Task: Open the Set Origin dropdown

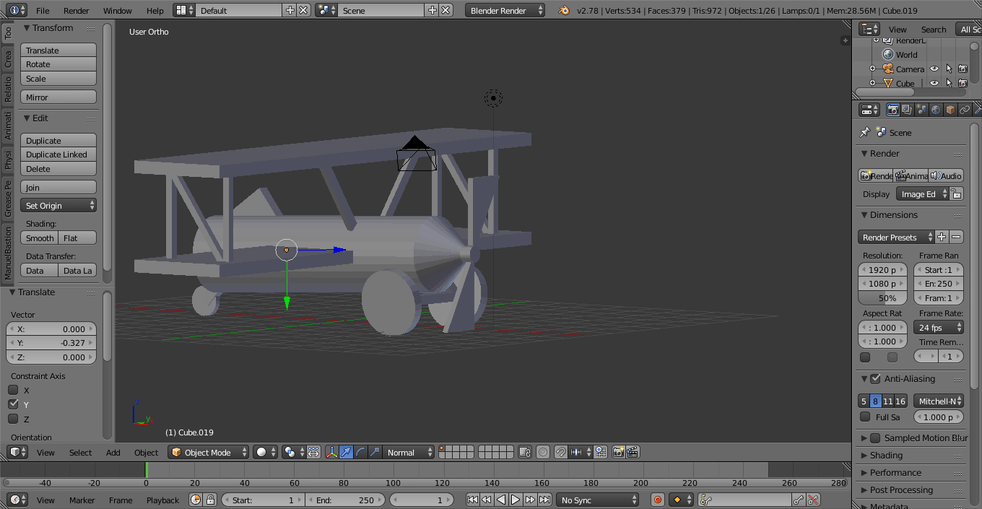Action: tap(58, 205)
